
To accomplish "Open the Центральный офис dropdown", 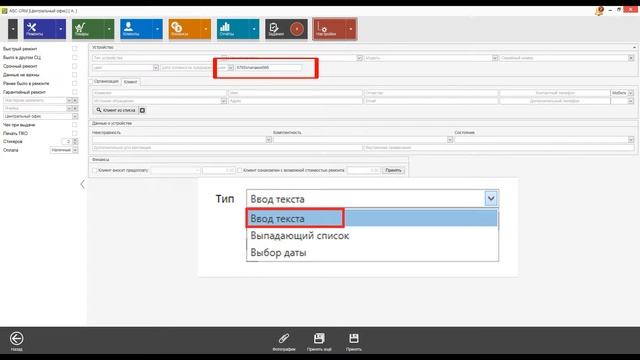I will pyautogui.click(x=75, y=116).
